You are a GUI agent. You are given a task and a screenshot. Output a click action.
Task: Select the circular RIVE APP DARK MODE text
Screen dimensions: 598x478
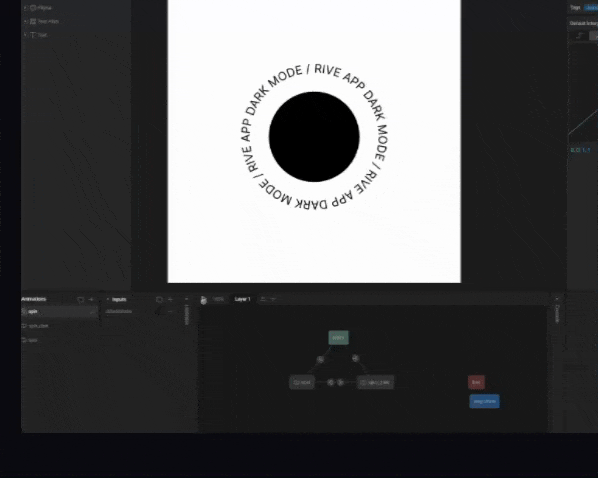point(314,137)
